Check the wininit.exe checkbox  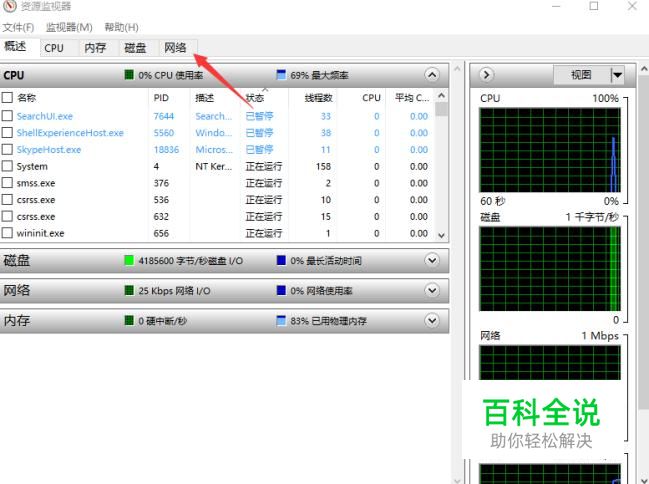(7, 233)
